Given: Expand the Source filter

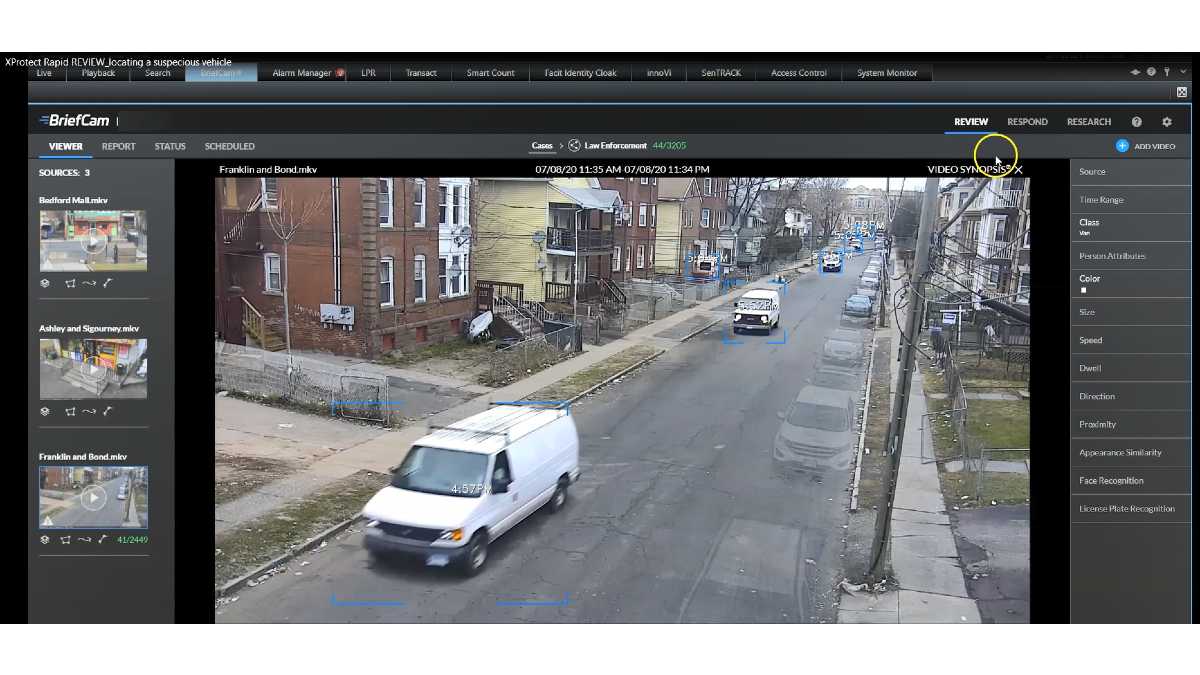Looking at the screenshot, I should coord(1131,171).
